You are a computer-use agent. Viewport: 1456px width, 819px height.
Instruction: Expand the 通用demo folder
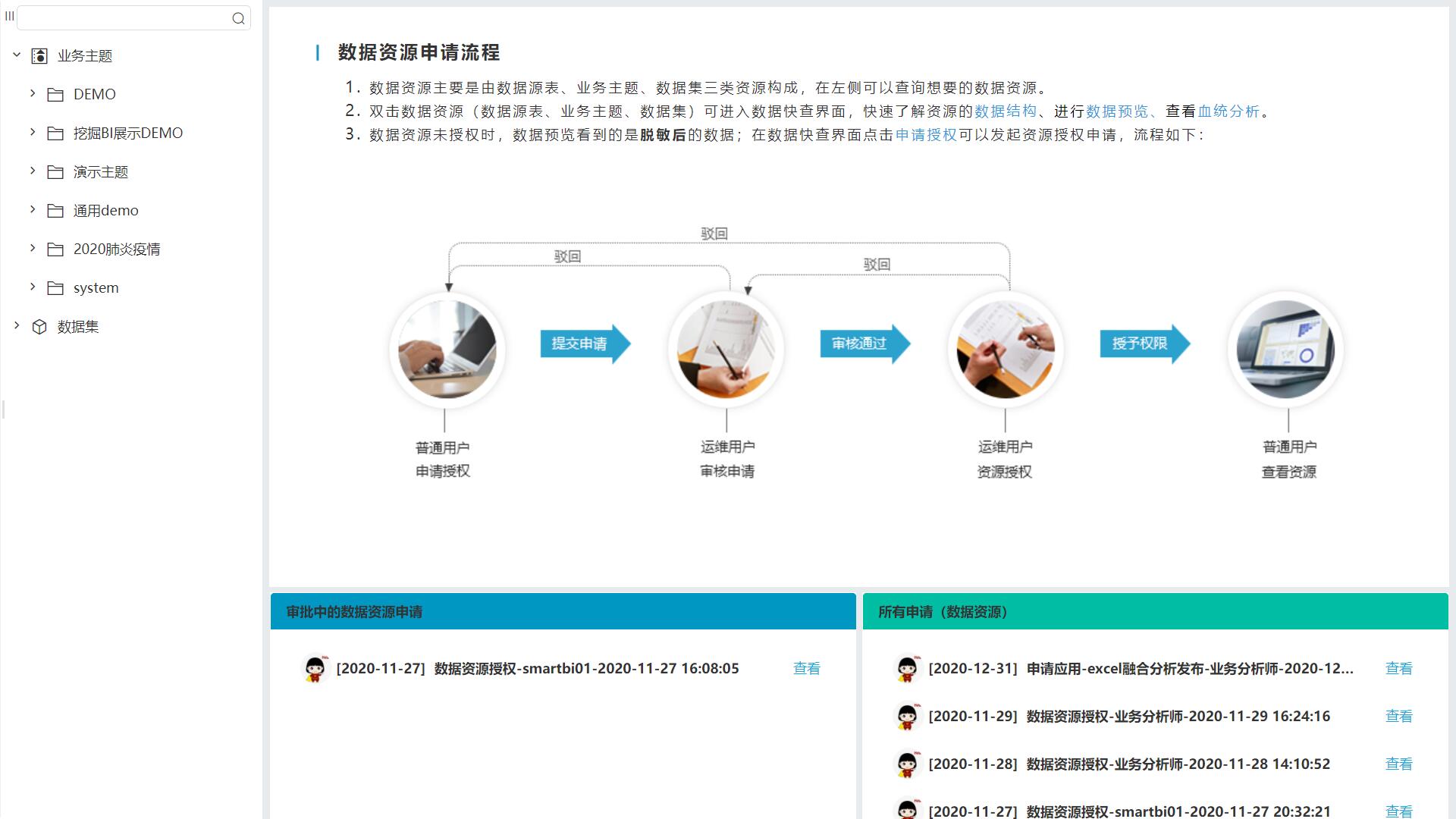tap(33, 209)
